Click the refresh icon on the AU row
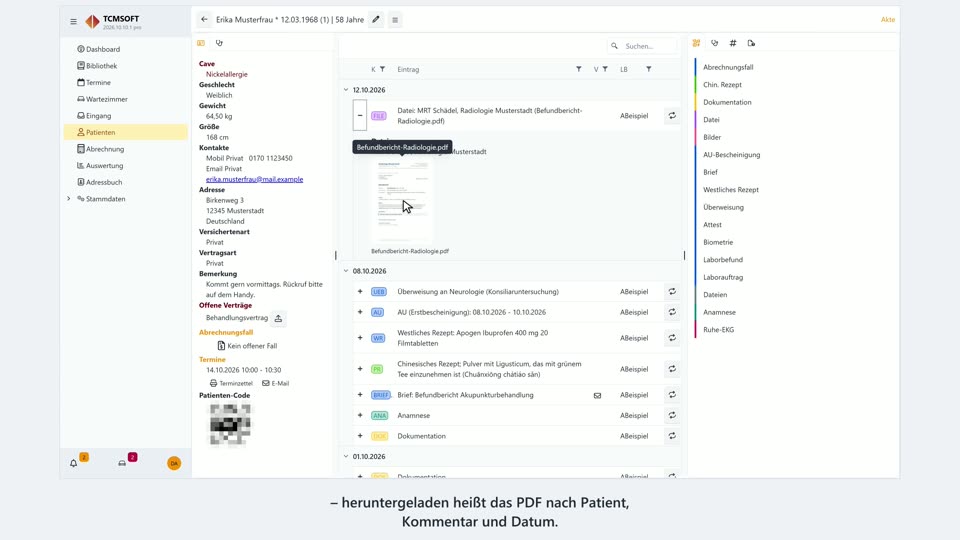Image resolution: width=960 pixels, height=540 pixels. pyautogui.click(x=672, y=312)
